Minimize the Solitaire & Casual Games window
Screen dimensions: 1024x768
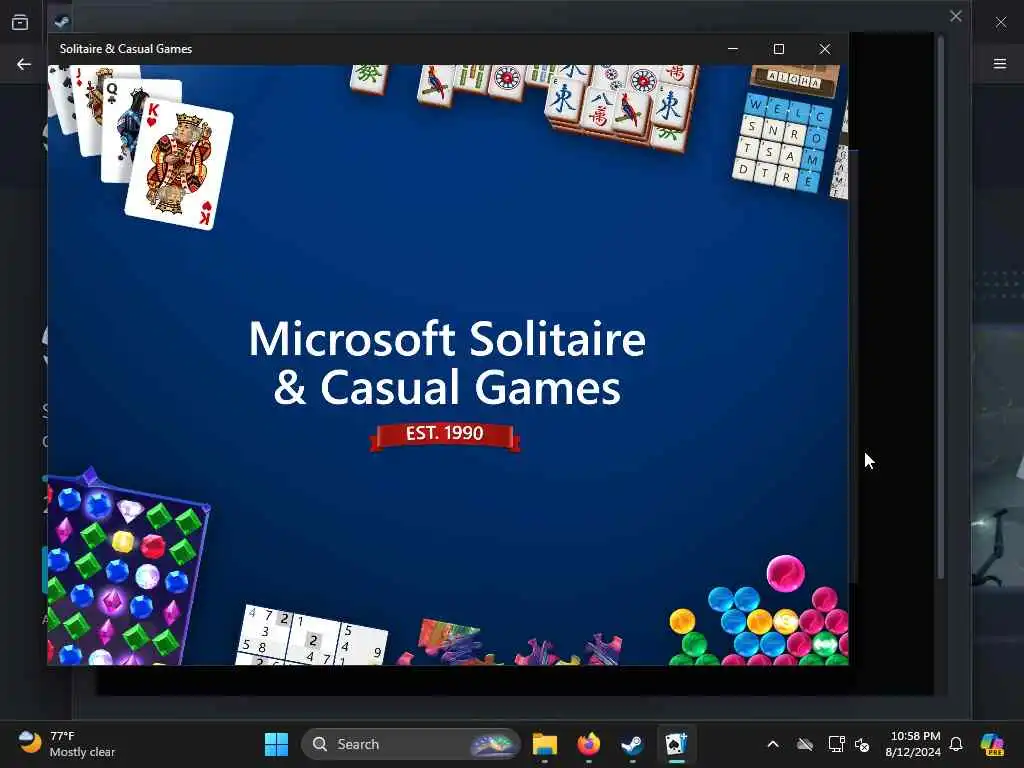pyautogui.click(x=733, y=49)
